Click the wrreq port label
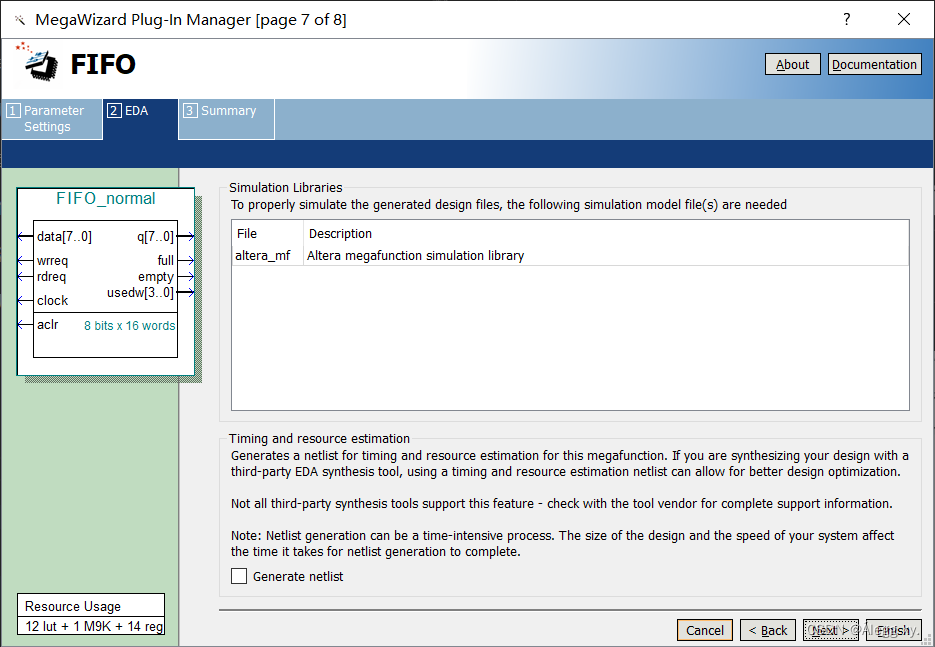This screenshot has height=647, width=935. coord(52,261)
